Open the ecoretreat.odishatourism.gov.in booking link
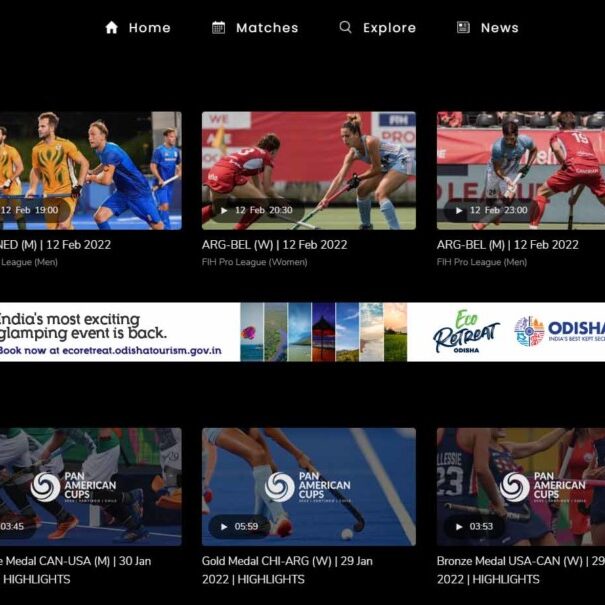The height and width of the screenshot is (605, 605). click(142, 350)
